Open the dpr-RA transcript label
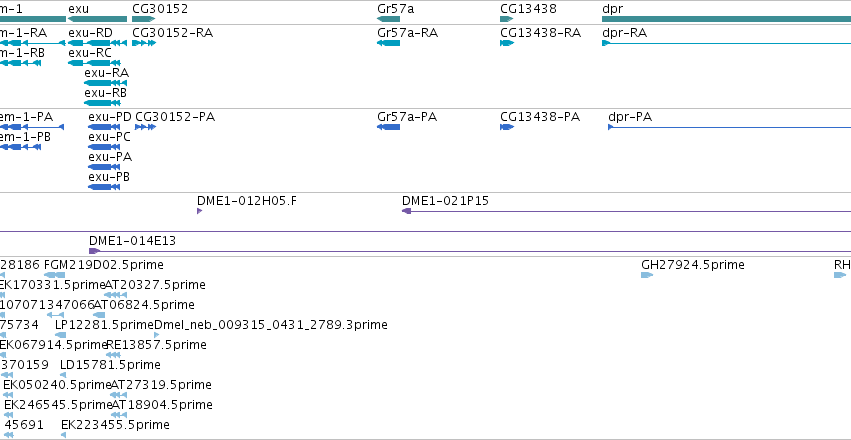 pos(625,33)
